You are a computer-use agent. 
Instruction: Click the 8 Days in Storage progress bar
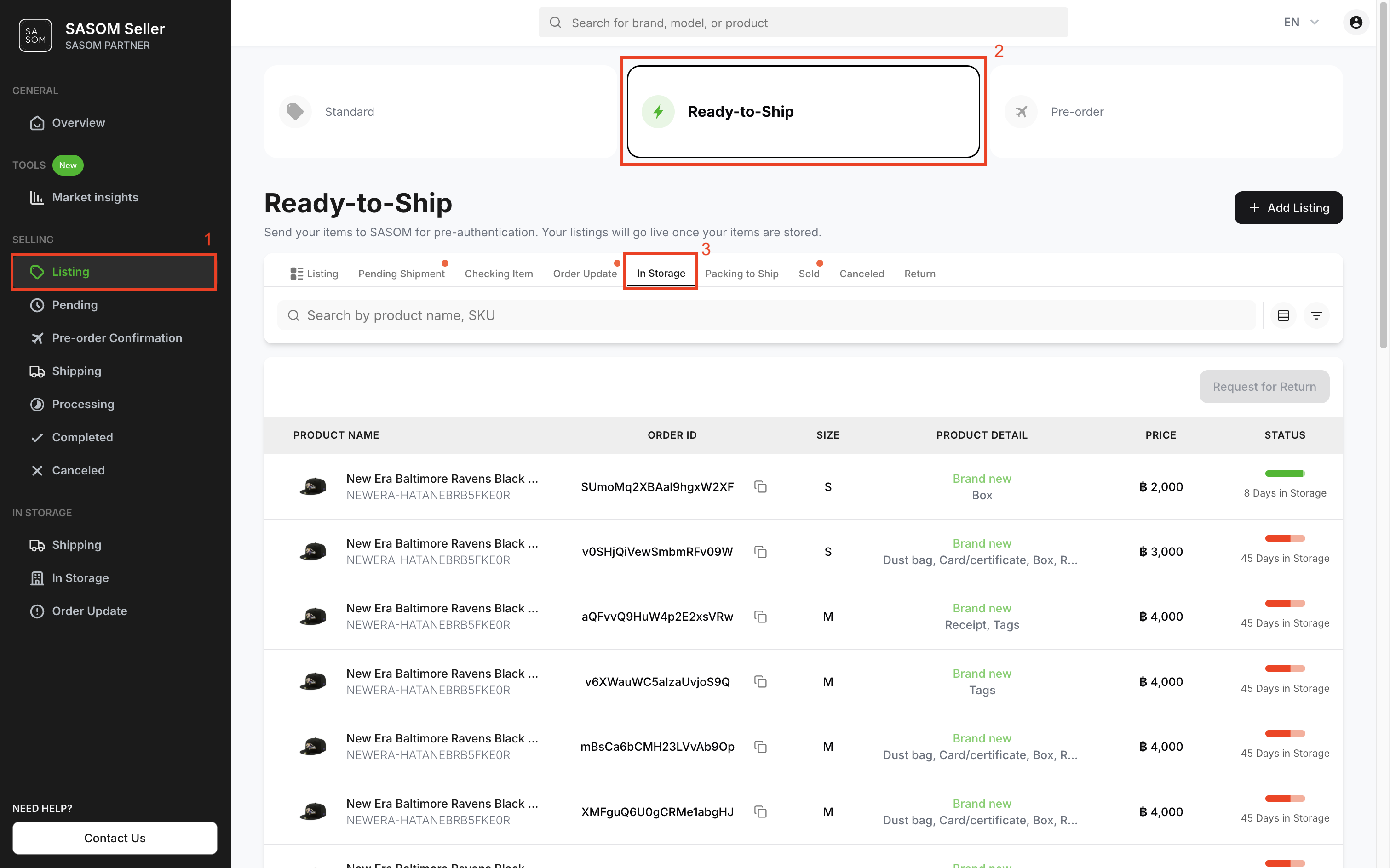pyautogui.click(x=1284, y=474)
